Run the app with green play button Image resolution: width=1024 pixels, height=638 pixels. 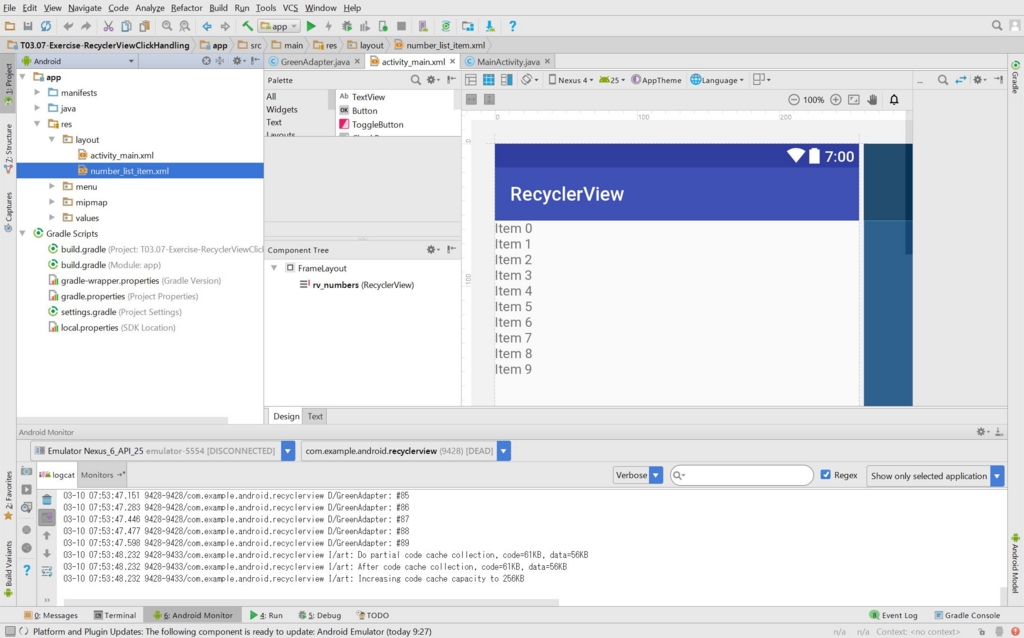pos(311,26)
